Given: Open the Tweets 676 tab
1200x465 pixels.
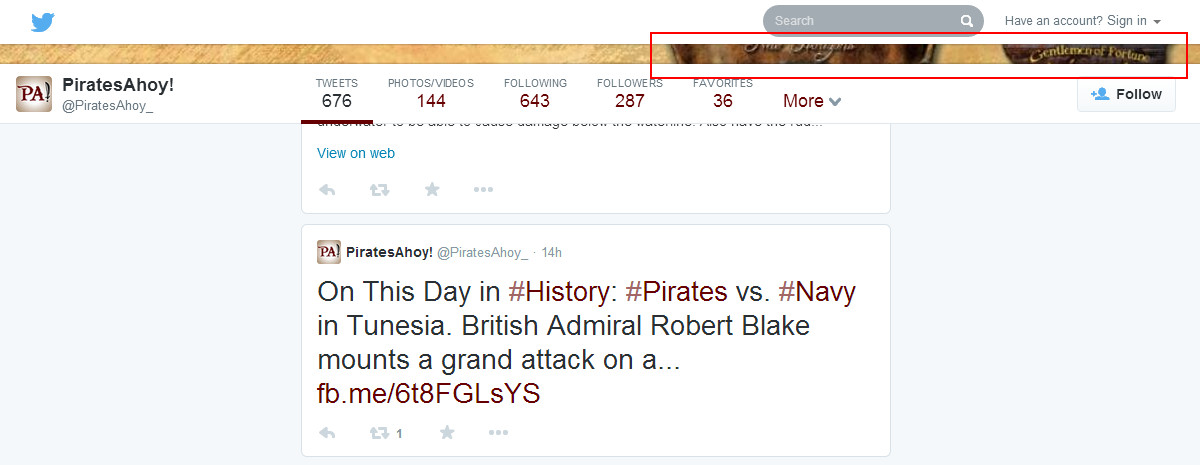Looking at the screenshot, I should pyautogui.click(x=337, y=93).
